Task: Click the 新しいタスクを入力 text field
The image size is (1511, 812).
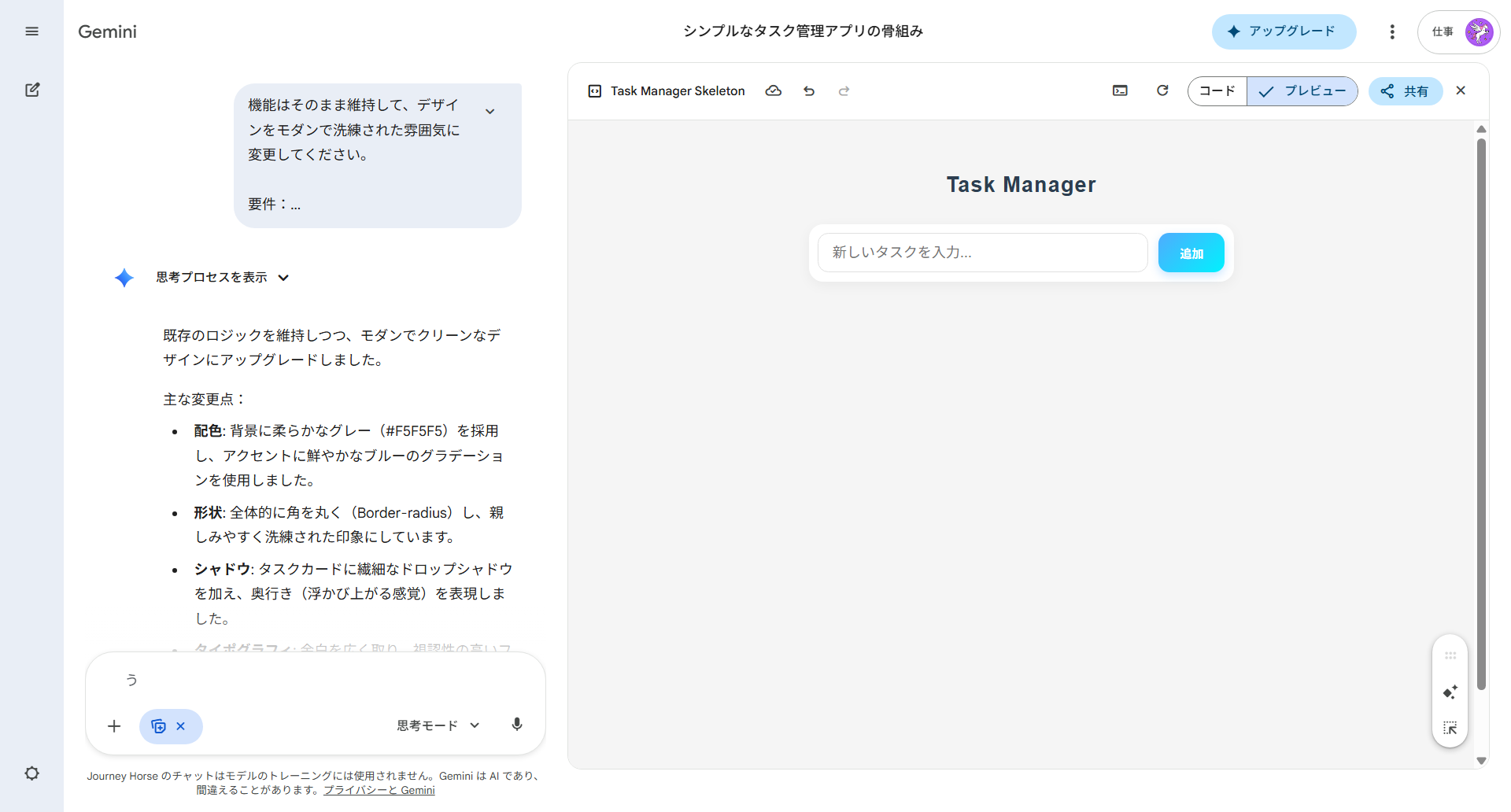Action: click(x=982, y=252)
